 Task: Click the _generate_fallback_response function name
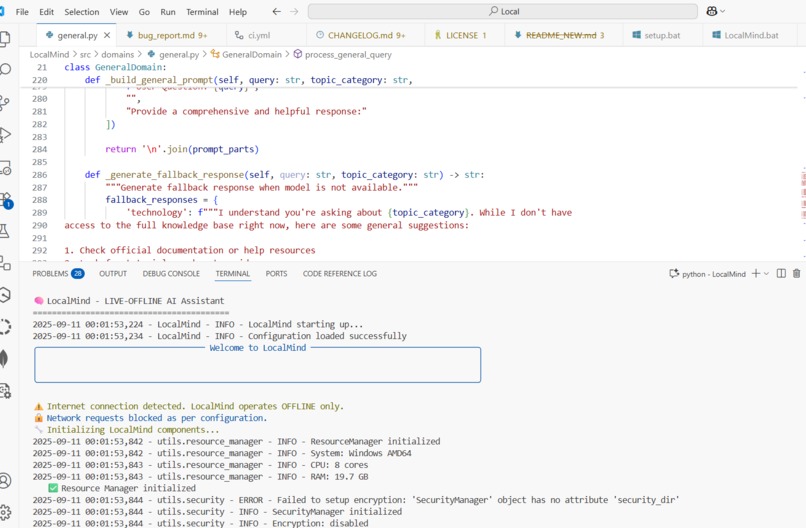(x=174, y=175)
